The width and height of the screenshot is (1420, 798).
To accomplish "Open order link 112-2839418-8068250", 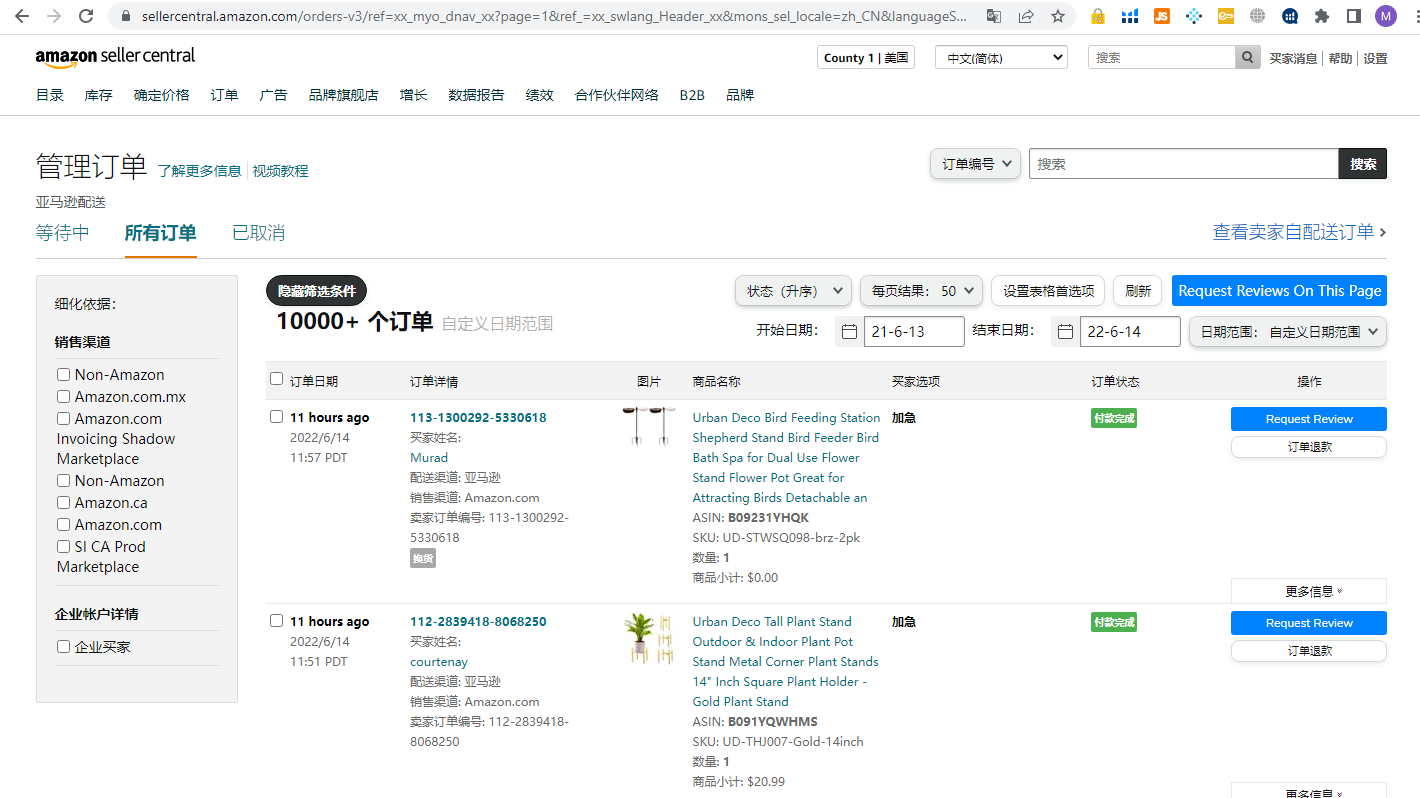I will [478, 621].
